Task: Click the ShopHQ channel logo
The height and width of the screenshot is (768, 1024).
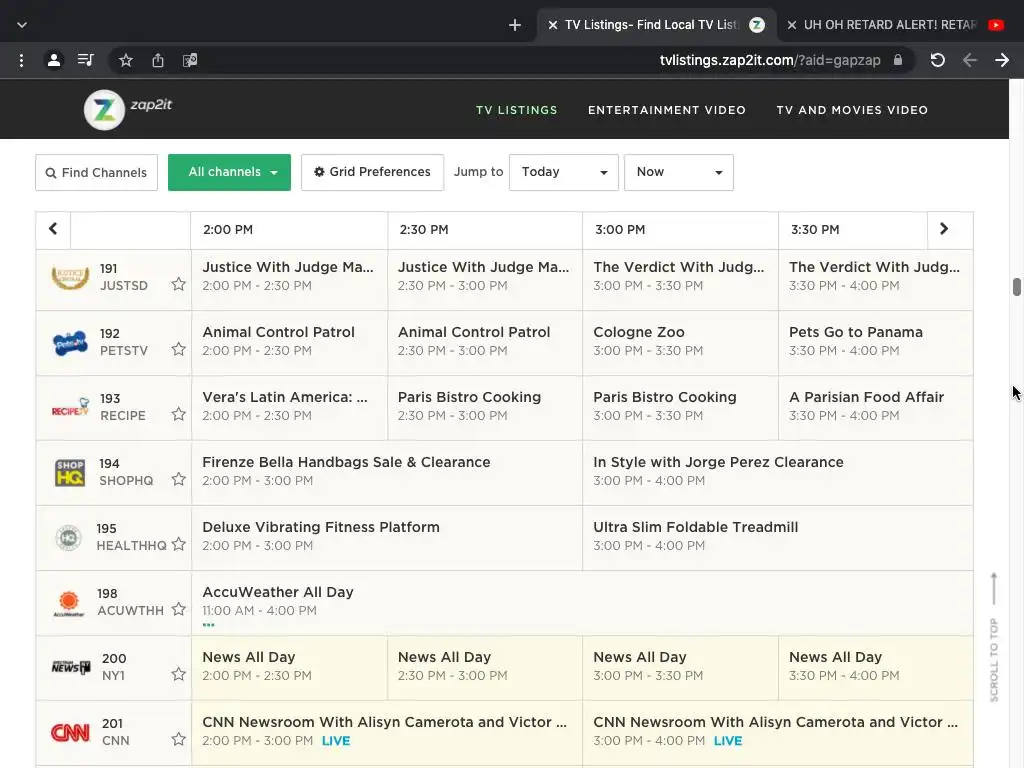Action: [x=70, y=473]
